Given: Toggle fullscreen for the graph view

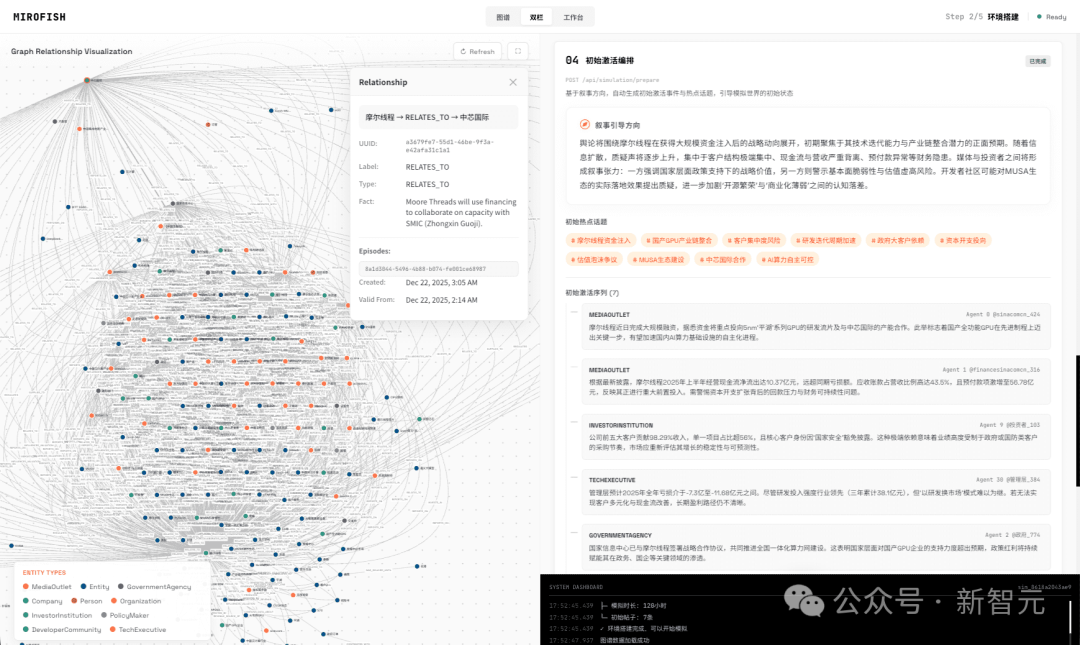Looking at the screenshot, I should tap(518, 51).
